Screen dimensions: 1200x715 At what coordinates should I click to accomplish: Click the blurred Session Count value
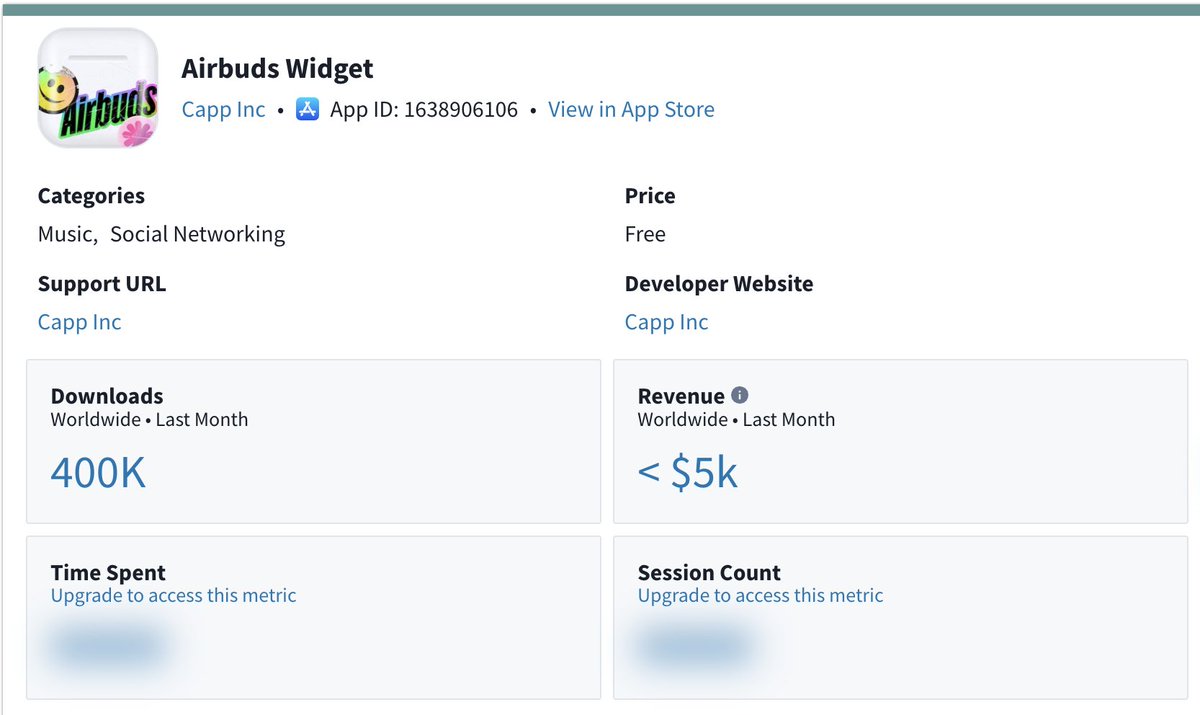[694, 646]
